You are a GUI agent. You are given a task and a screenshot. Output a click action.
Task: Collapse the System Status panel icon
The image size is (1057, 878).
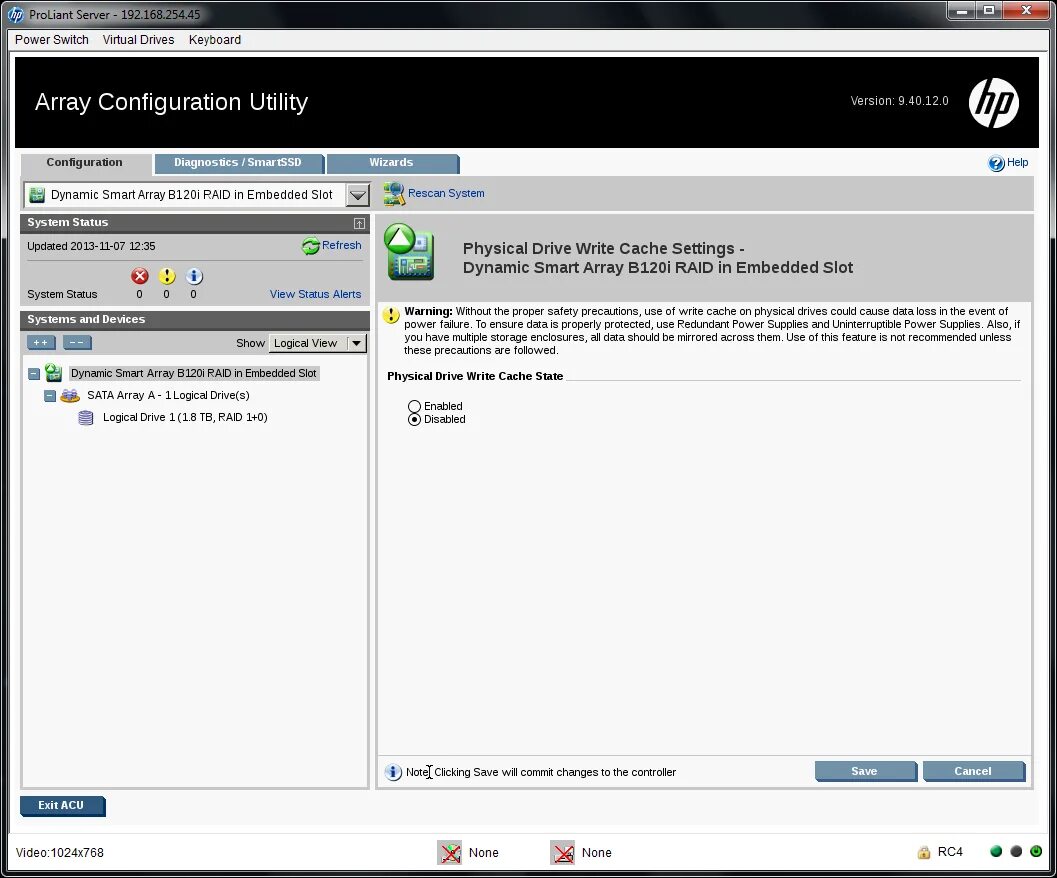click(x=359, y=223)
